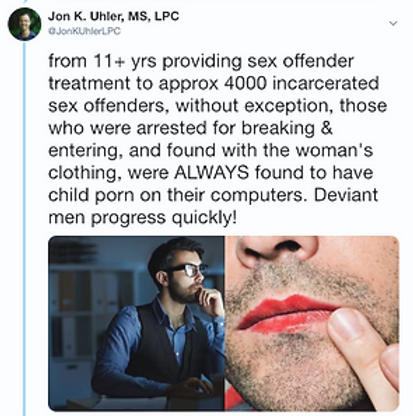Click the word ALWAYS in the tweet
The image size is (413, 416).
point(211,173)
